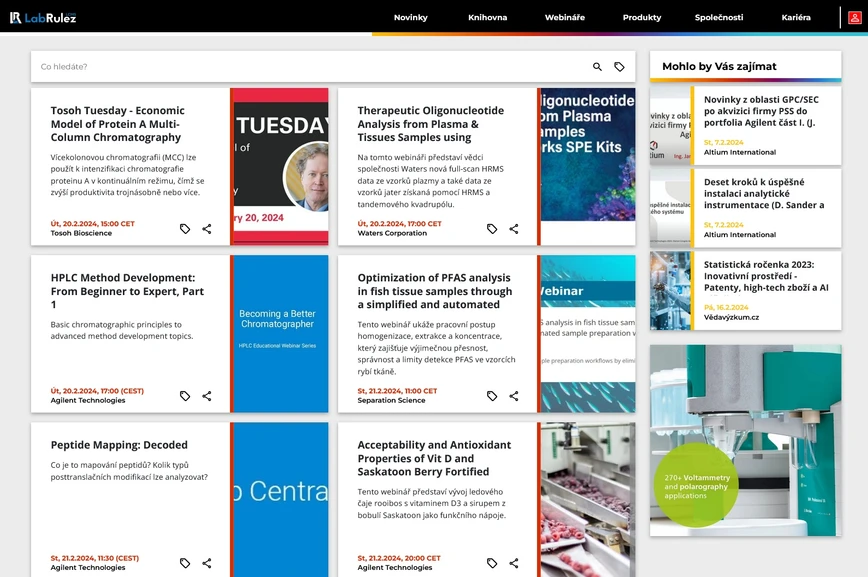Screen dimensions: 868x577
Task: Open the user account icon
Action: pyautogui.click(x=855, y=18)
